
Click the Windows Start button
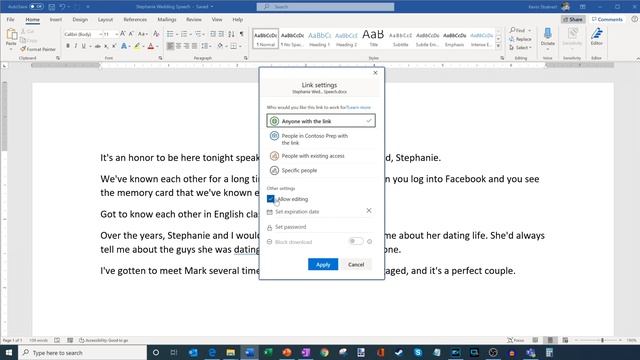[x=9, y=352]
